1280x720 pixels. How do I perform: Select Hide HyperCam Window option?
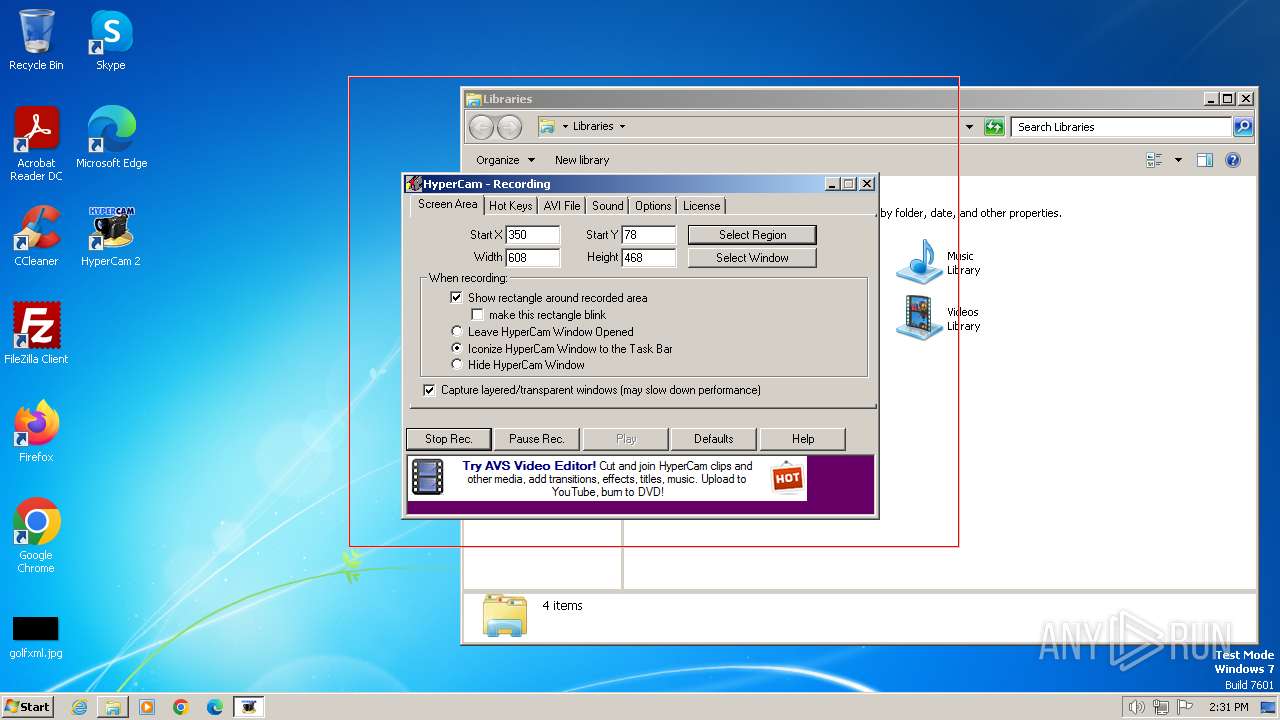(x=457, y=365)
